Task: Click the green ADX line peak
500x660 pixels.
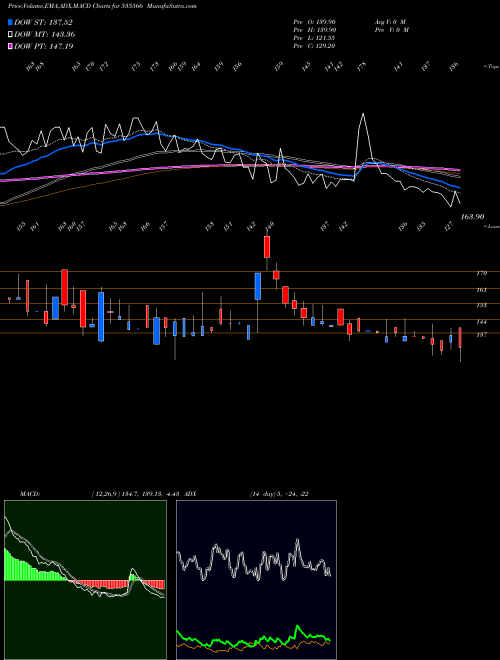Action: coord(298,627)
